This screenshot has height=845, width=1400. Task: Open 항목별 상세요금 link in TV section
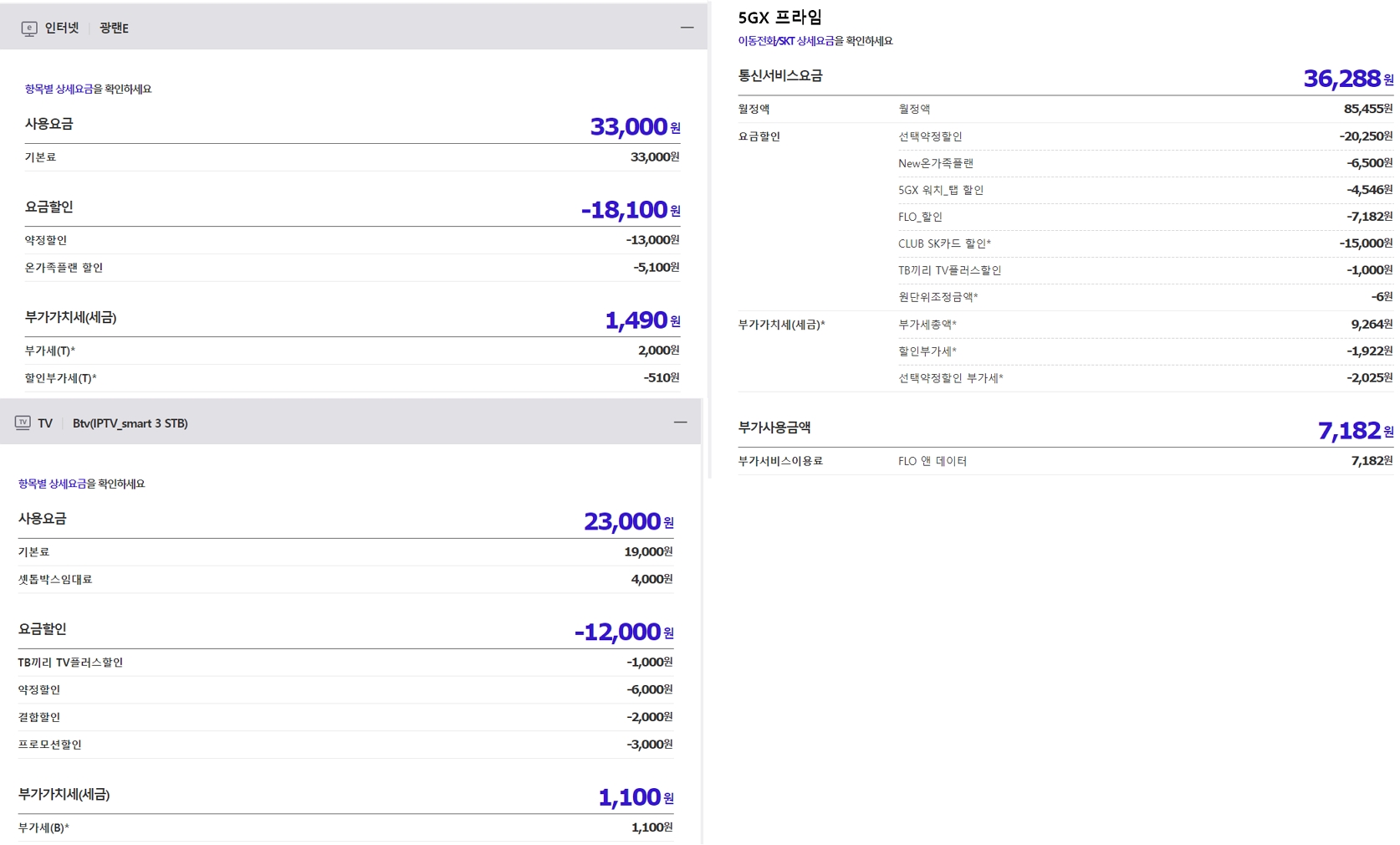52,484
